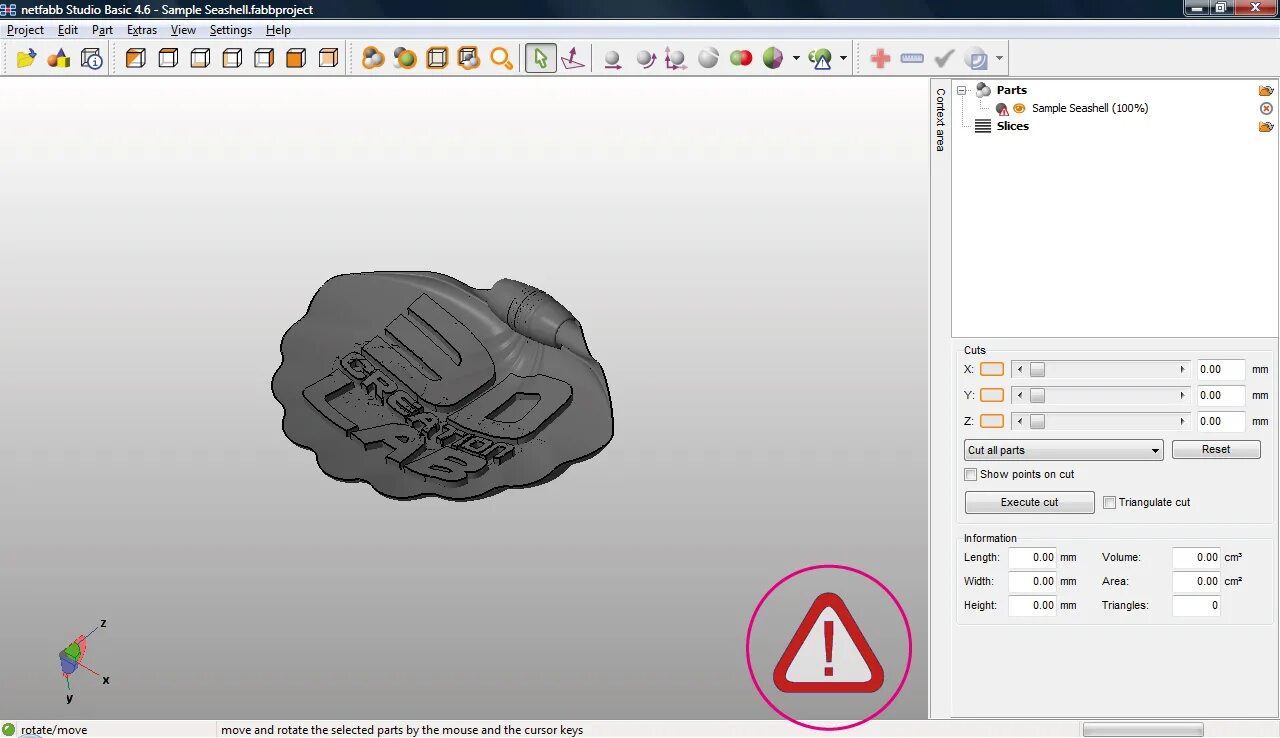The image size is (1280, 738).
Task: Click the scale part axes icon
Action: tap(676, 59)
